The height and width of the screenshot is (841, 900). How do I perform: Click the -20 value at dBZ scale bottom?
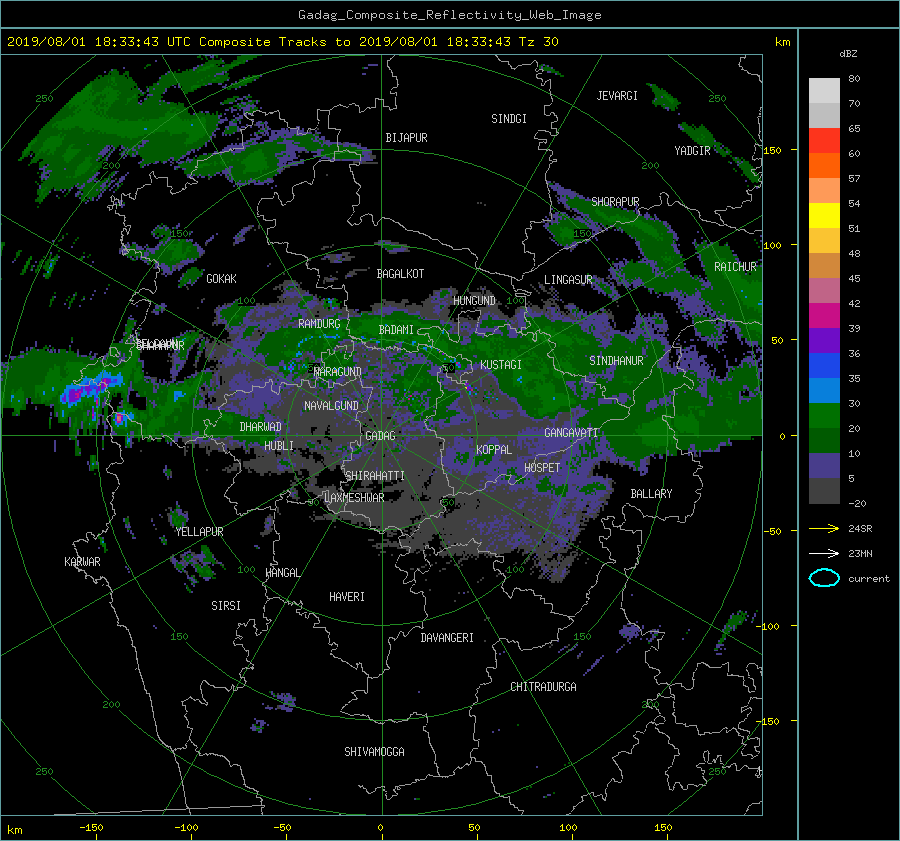(857, 503)
